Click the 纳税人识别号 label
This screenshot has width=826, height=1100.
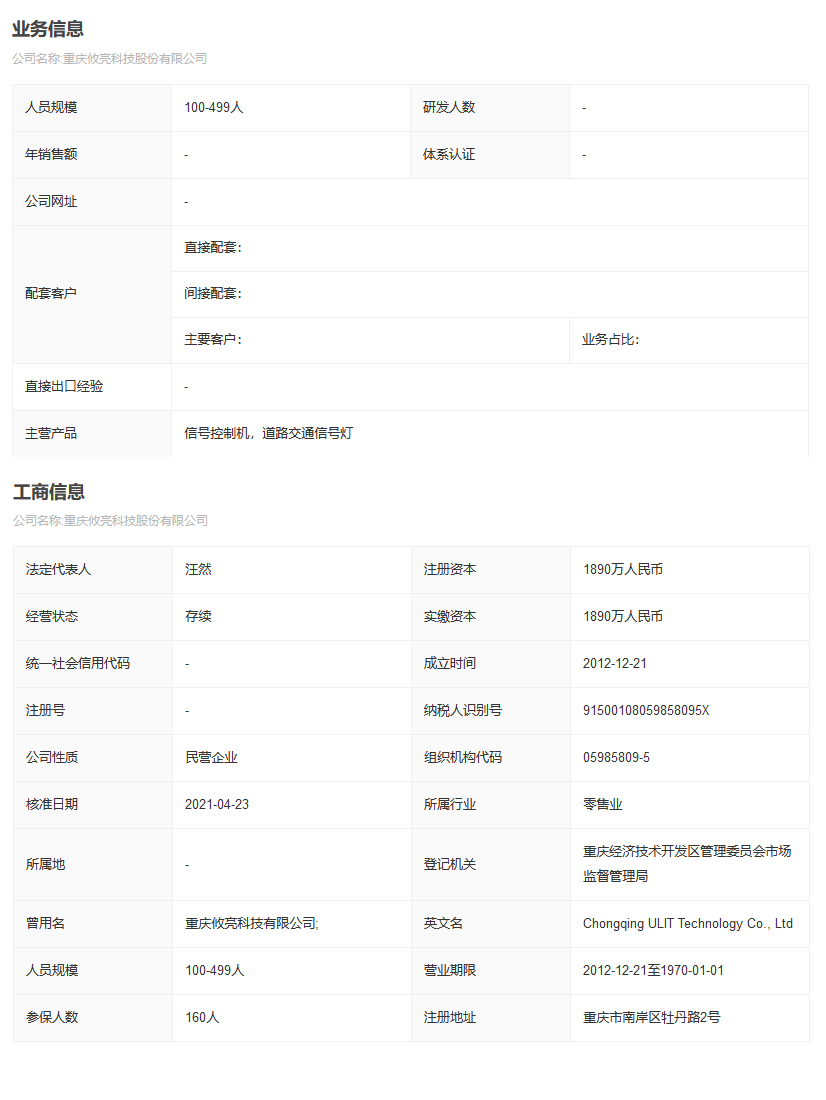click(x=463, y=711)
